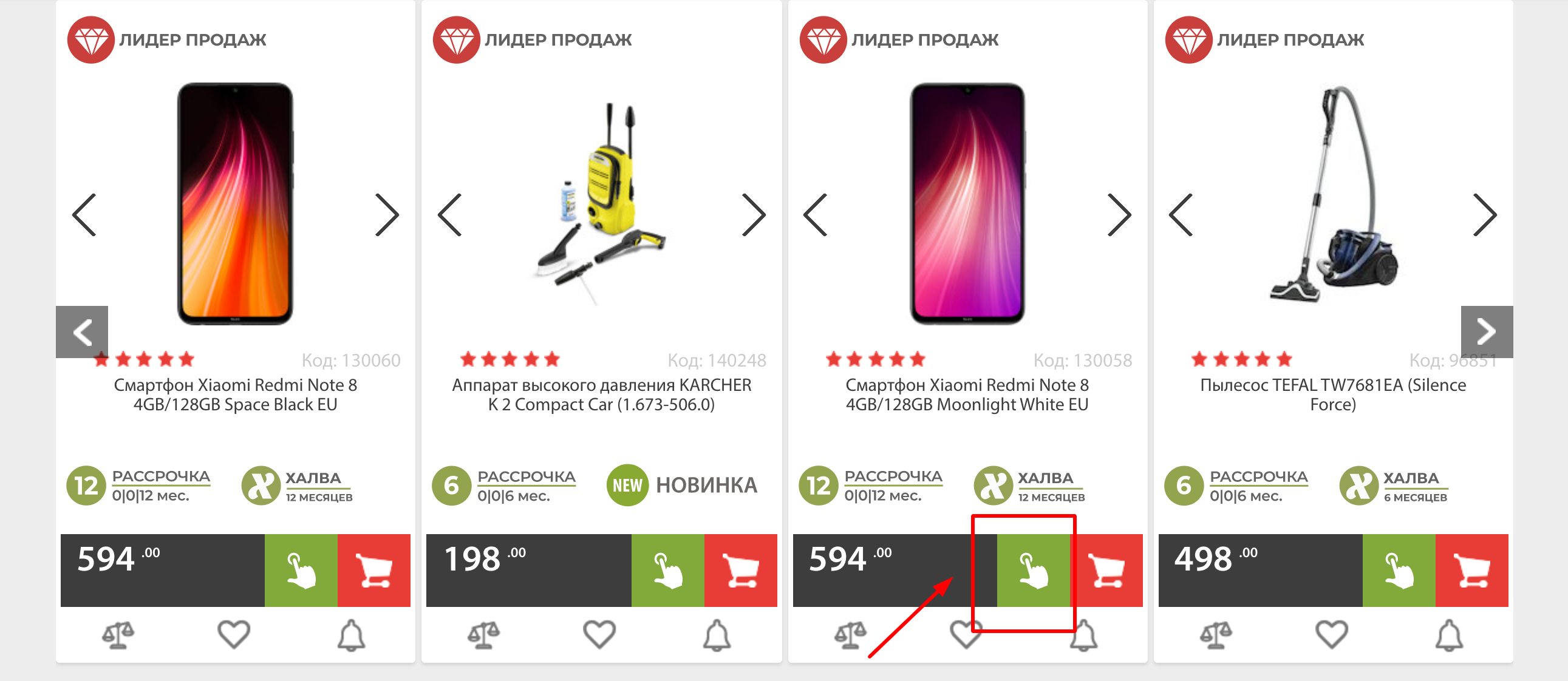Screen dimensions: 1568x681
Task: Toggle heart wishlist for TEFAL vacuum
Action: 1332,634
